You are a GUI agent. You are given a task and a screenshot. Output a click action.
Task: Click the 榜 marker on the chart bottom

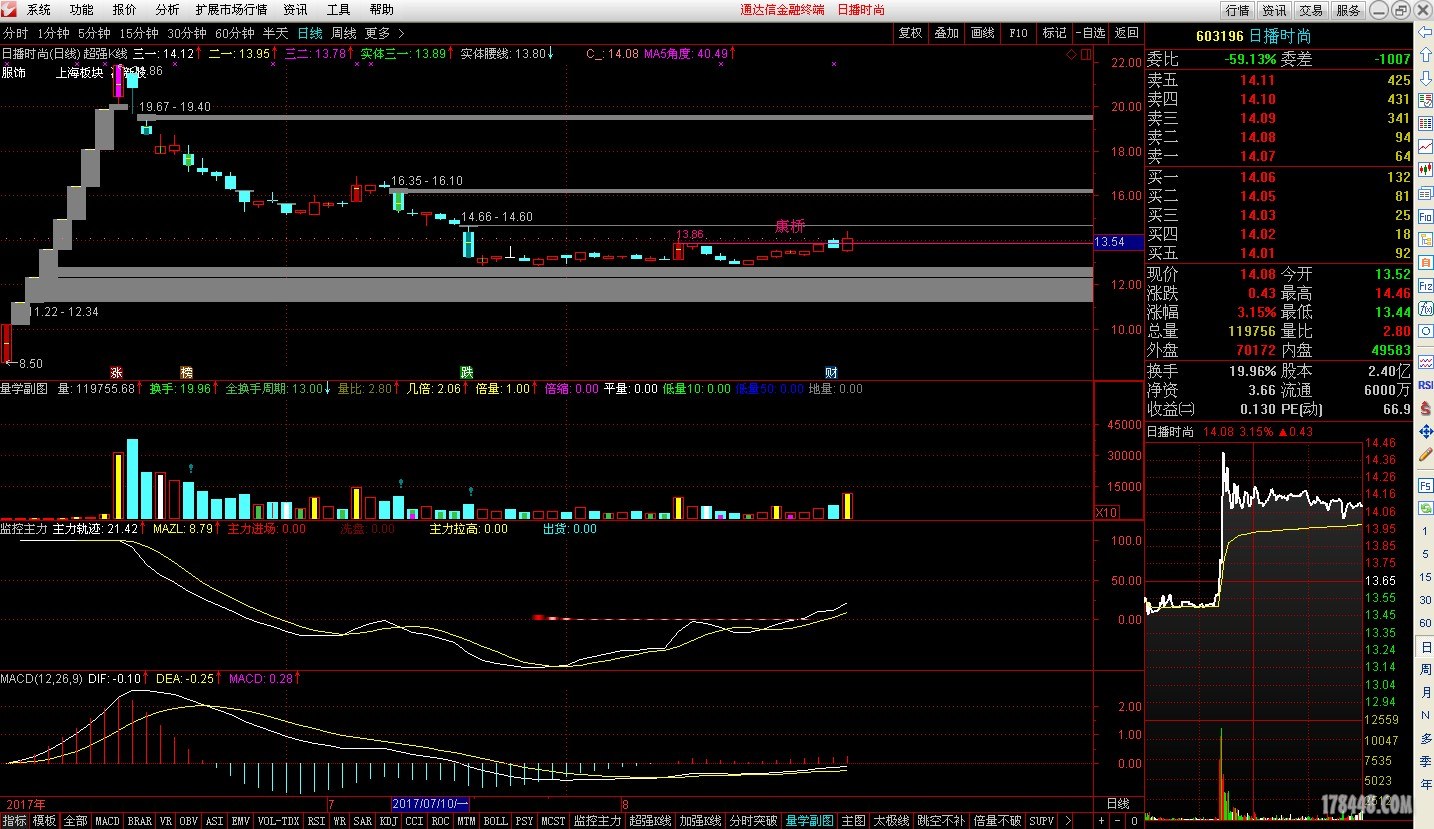[186, 371]
